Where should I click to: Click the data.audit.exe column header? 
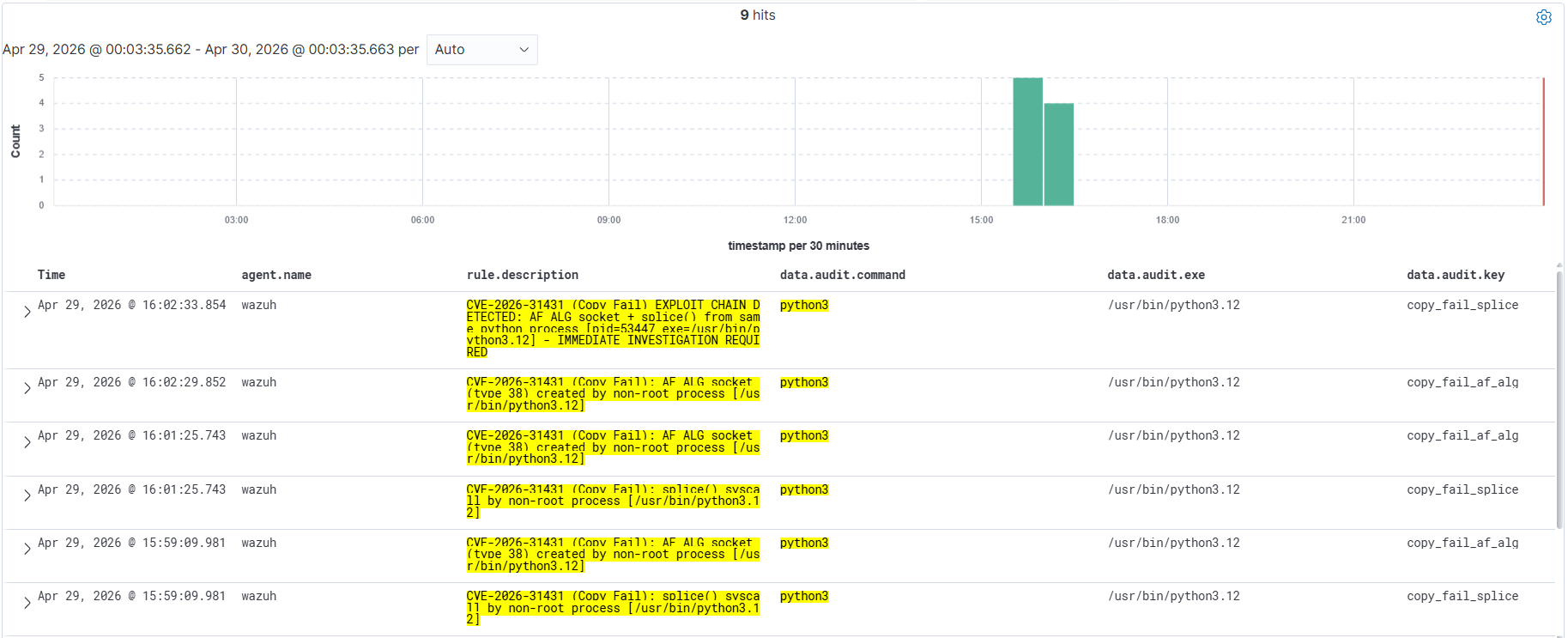coord(1155,275)
